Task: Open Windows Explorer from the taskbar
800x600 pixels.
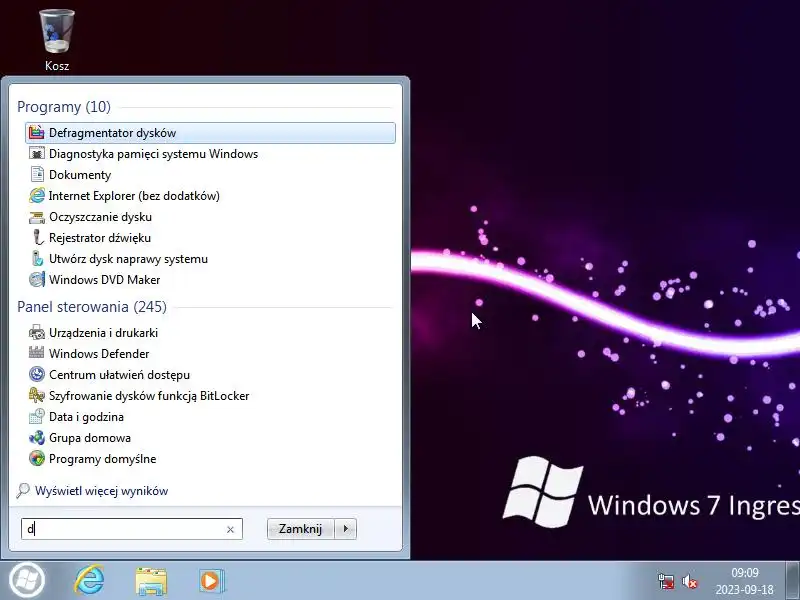Action: 151,581
